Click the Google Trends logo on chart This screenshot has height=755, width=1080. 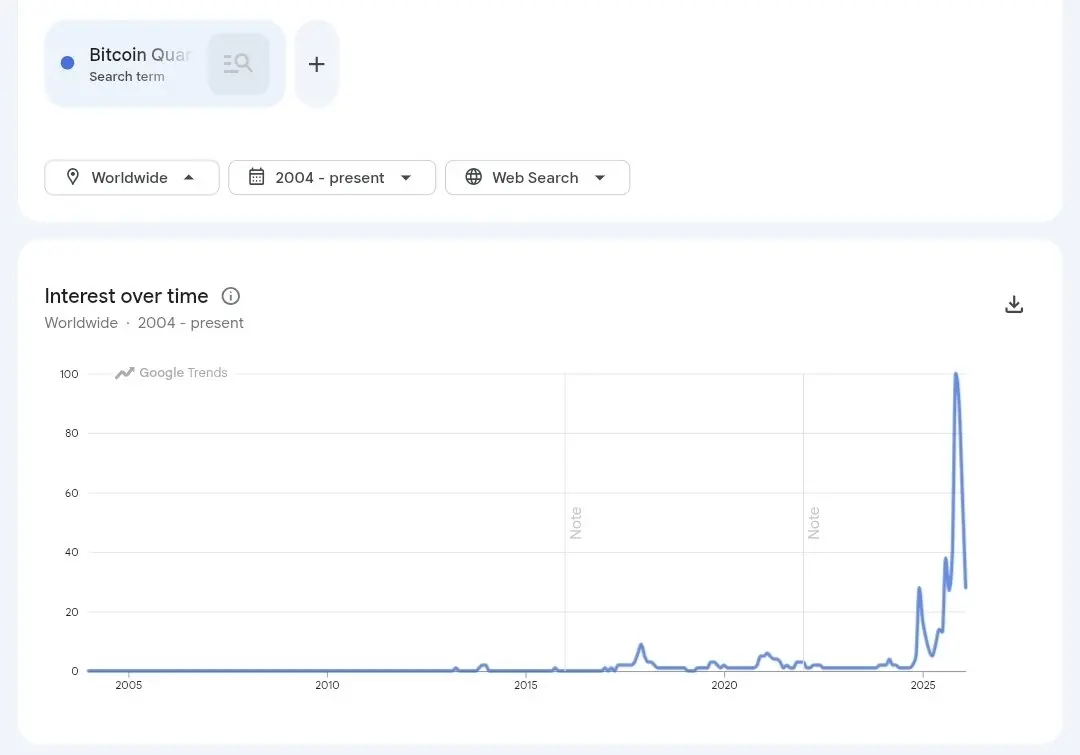[171, 373]
